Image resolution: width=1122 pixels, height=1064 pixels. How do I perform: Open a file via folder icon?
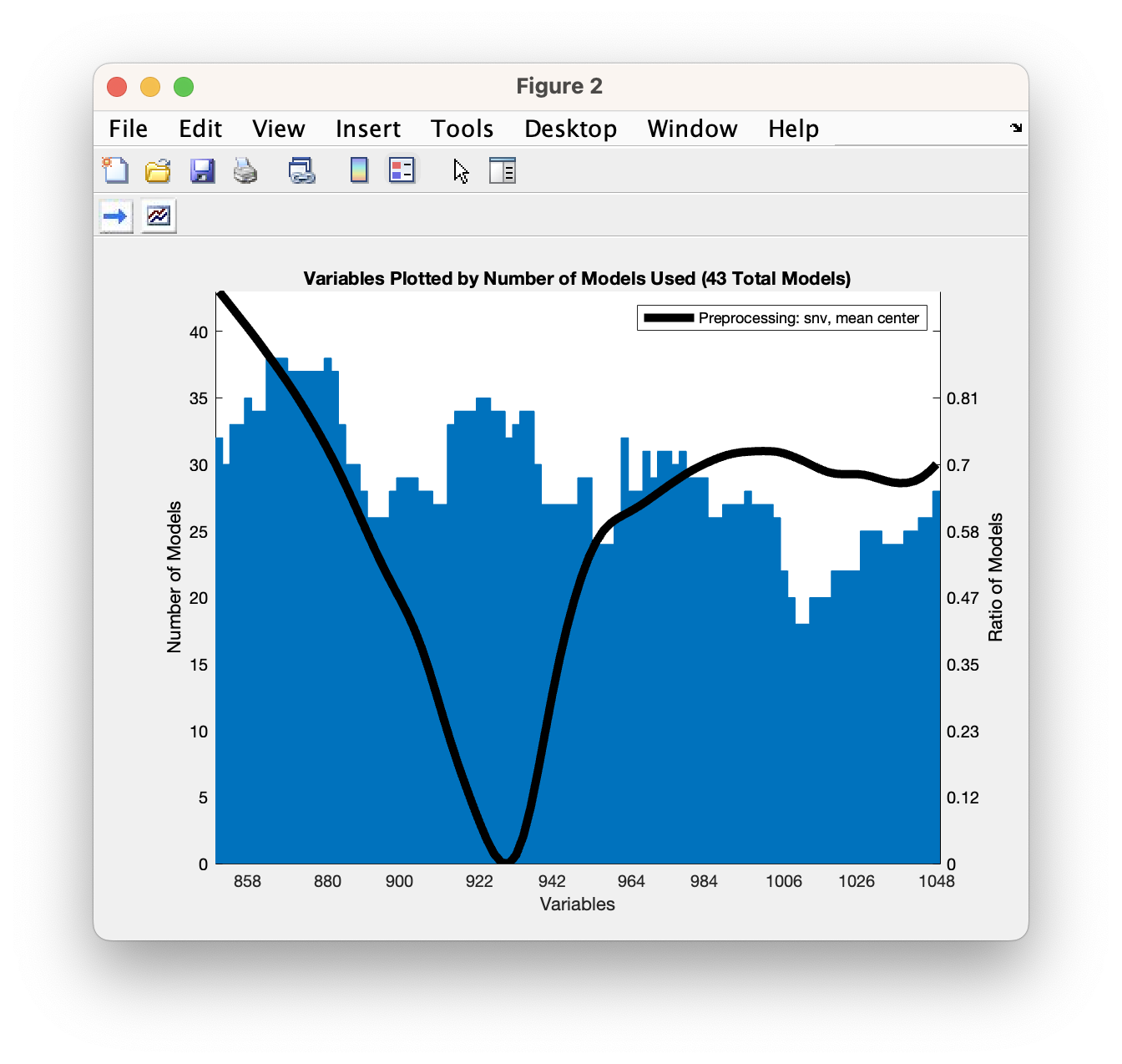(158, 170)
